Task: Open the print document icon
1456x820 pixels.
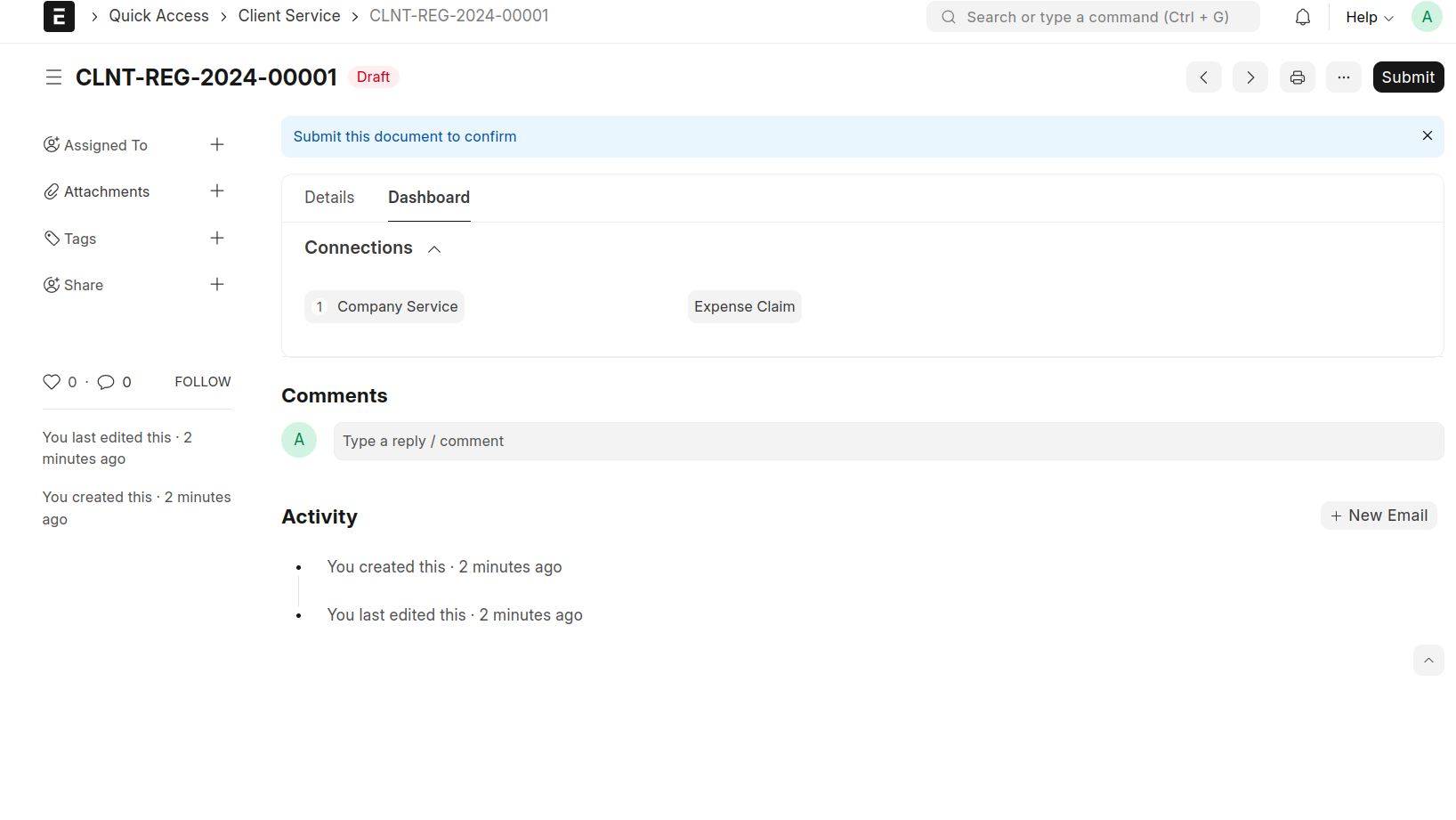Action: [x=1297, y=77]
